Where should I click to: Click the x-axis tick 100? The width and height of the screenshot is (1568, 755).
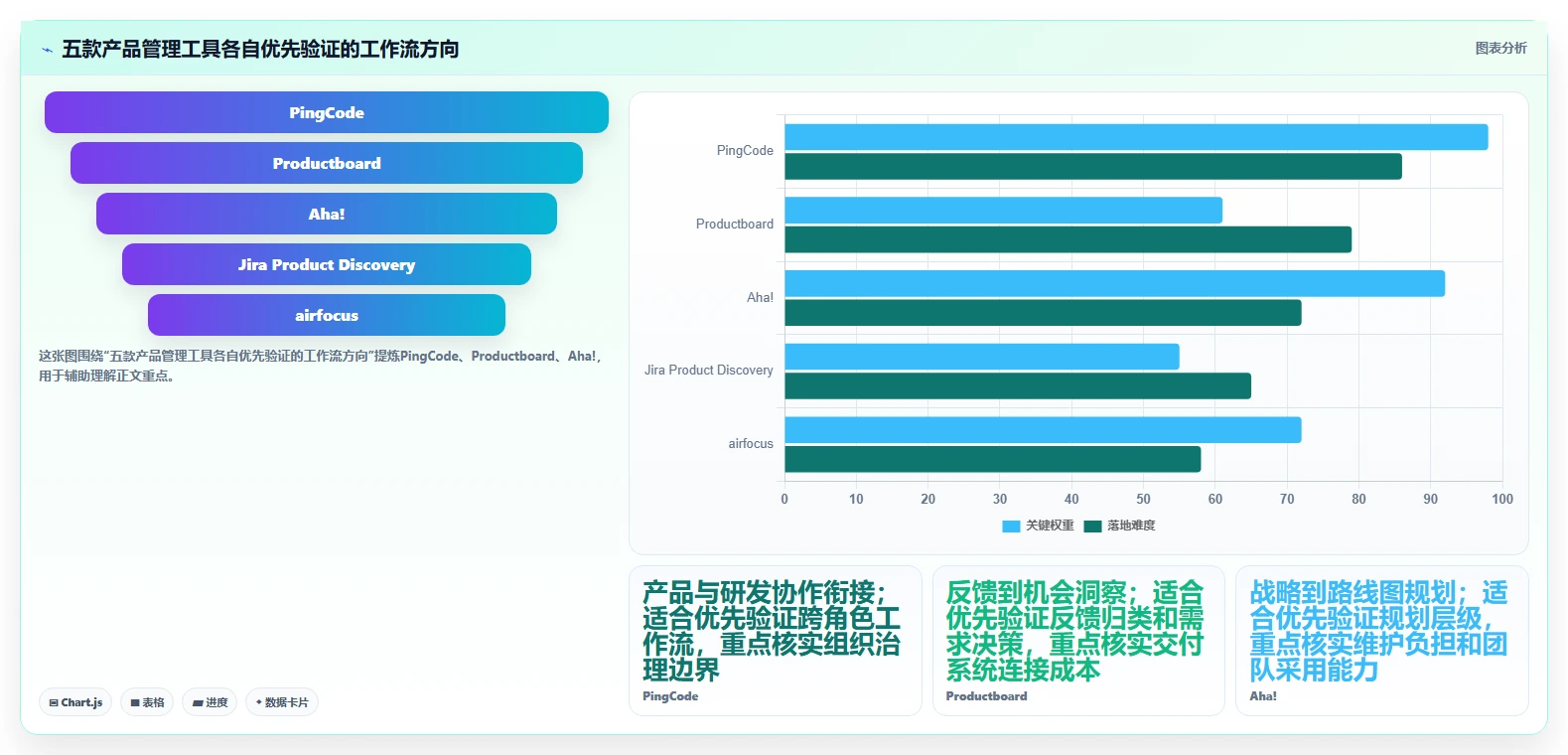[1502, 499]
